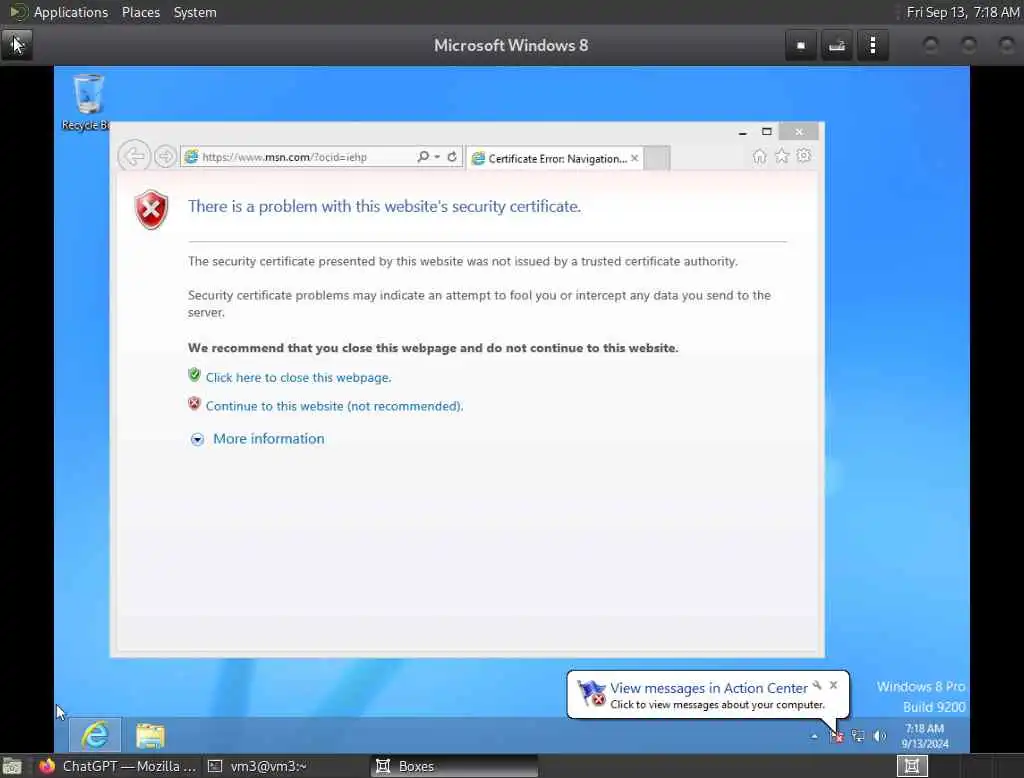The height and width of the screenshot is (778, 1024).
Task: Show hidden tray icons arrow
Action: [x=814, y=736]
